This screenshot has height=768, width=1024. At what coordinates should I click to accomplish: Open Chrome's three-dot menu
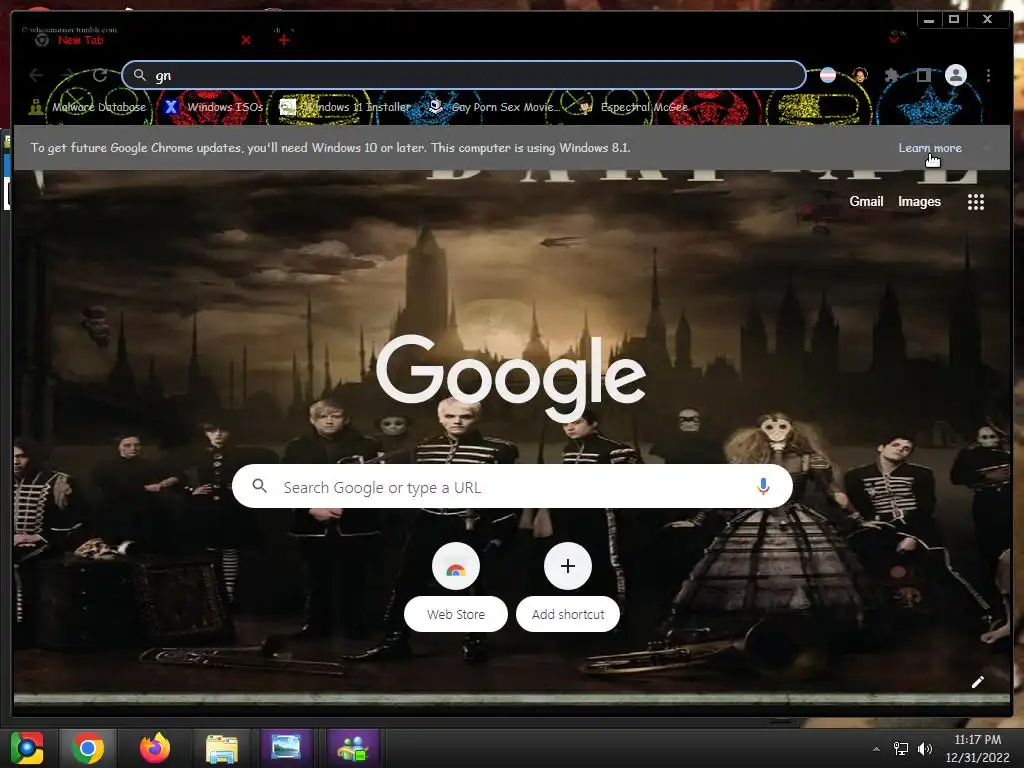tap(988, 75)
